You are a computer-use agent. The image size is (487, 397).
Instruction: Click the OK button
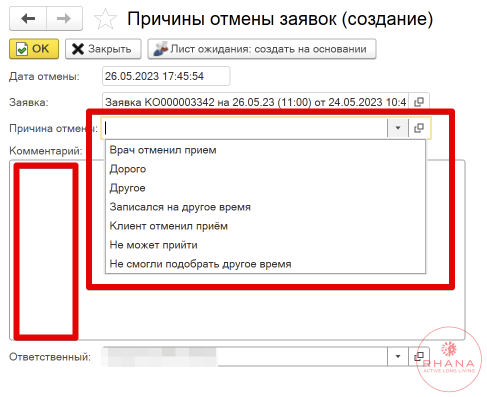34,49
